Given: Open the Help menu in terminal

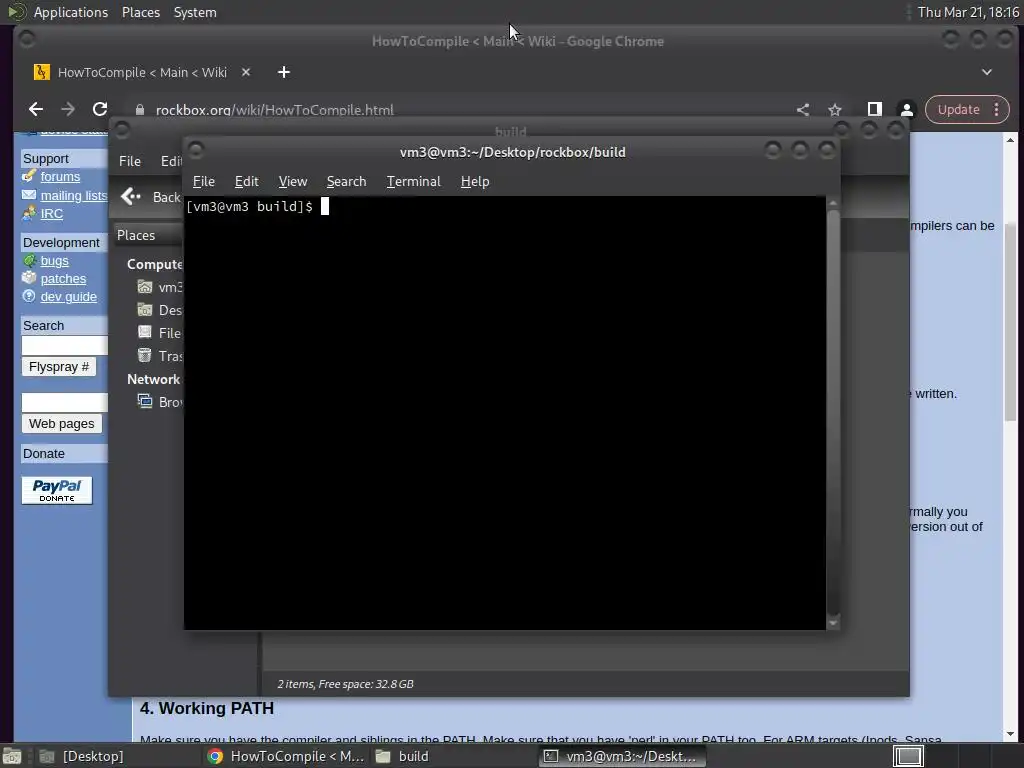Looking at the screenshot, I should point(475,182).
